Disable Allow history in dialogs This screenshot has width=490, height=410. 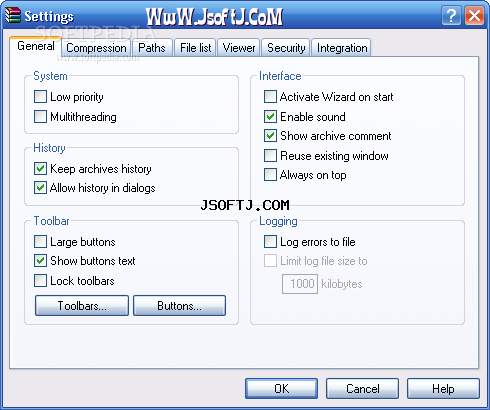pos(40,188)
